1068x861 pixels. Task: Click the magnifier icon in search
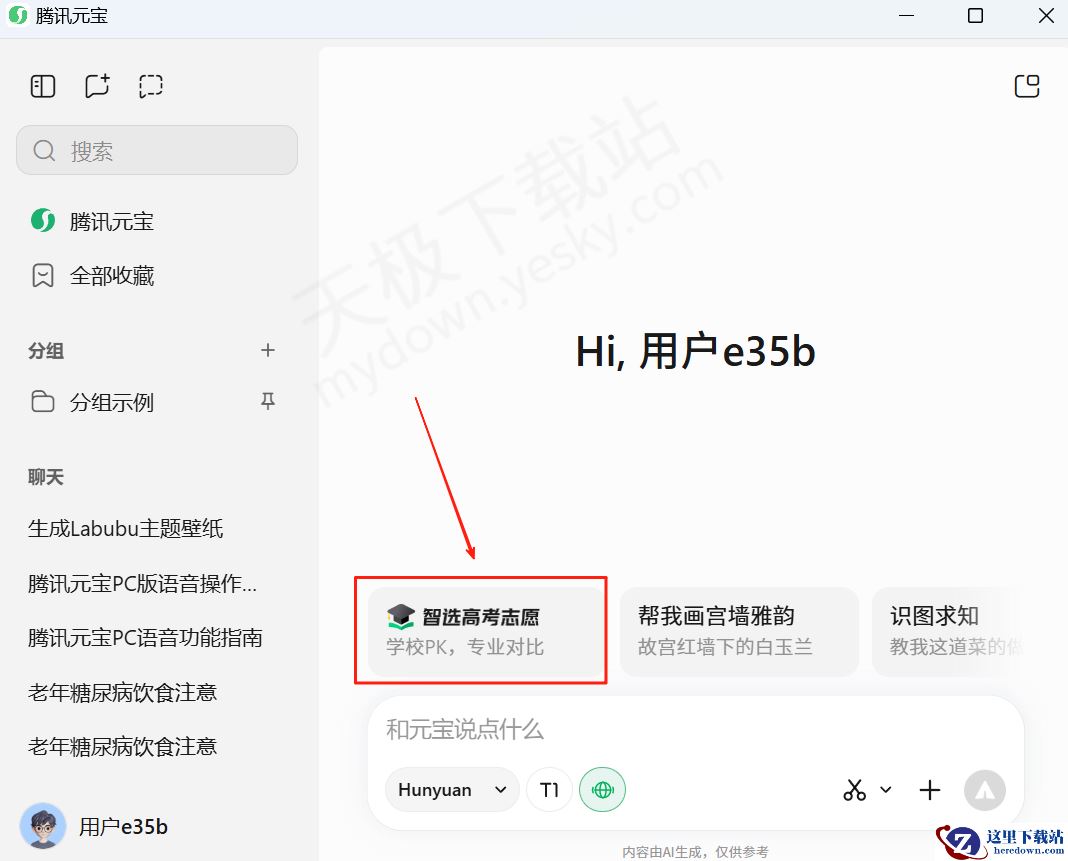(44, 151)
